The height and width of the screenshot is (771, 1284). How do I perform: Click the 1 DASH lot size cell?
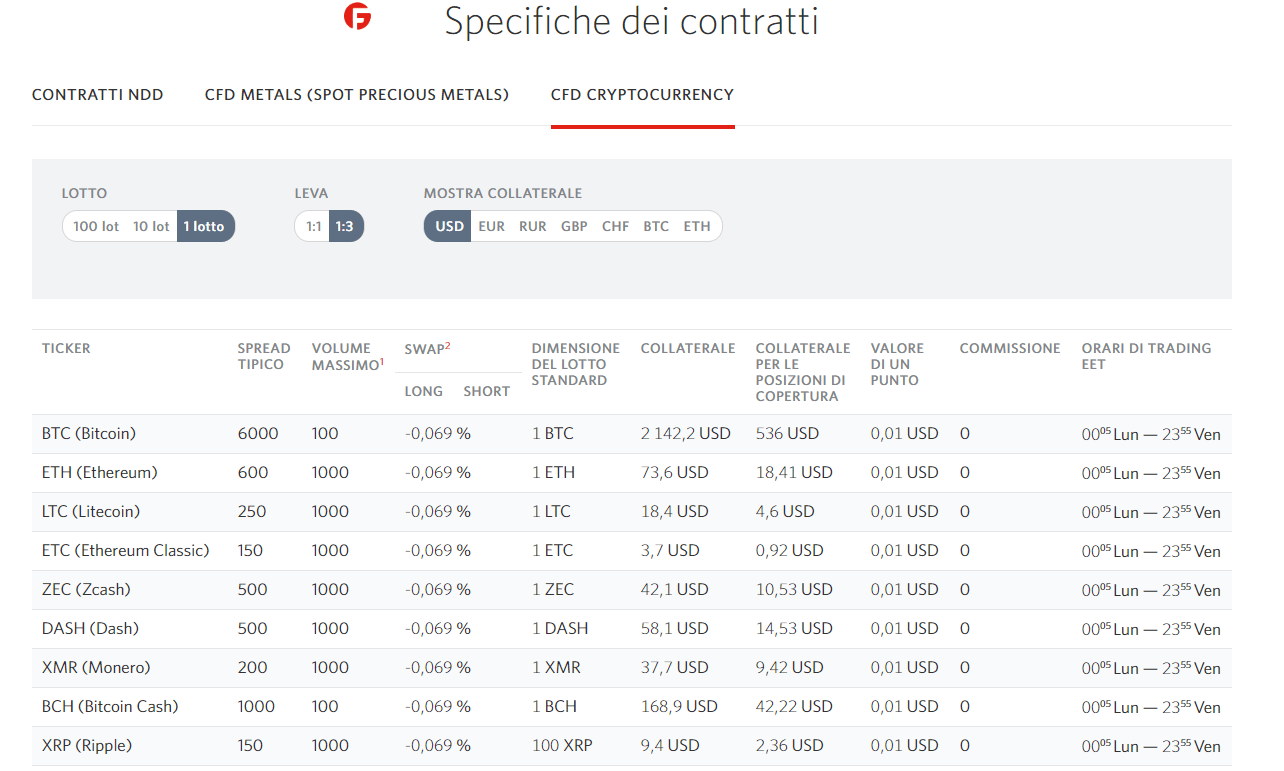[x=560, y=628]
